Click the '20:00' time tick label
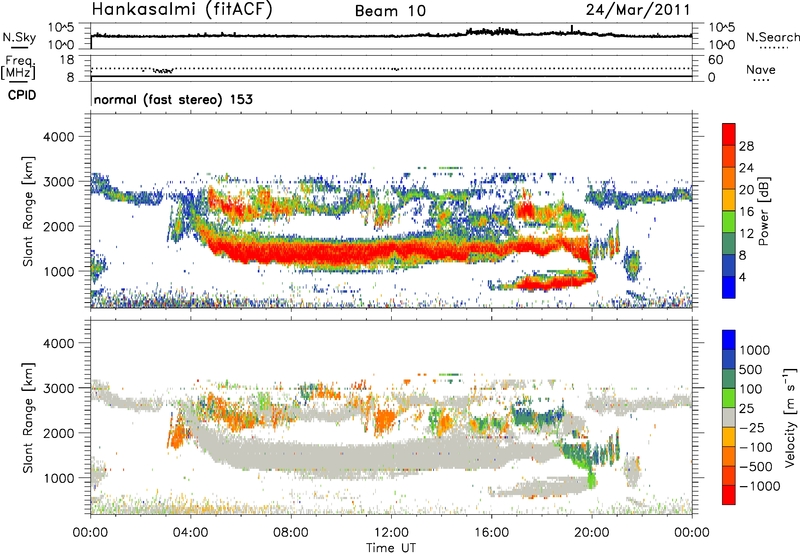The image size is (800, 554). click(x=591, y=533)
